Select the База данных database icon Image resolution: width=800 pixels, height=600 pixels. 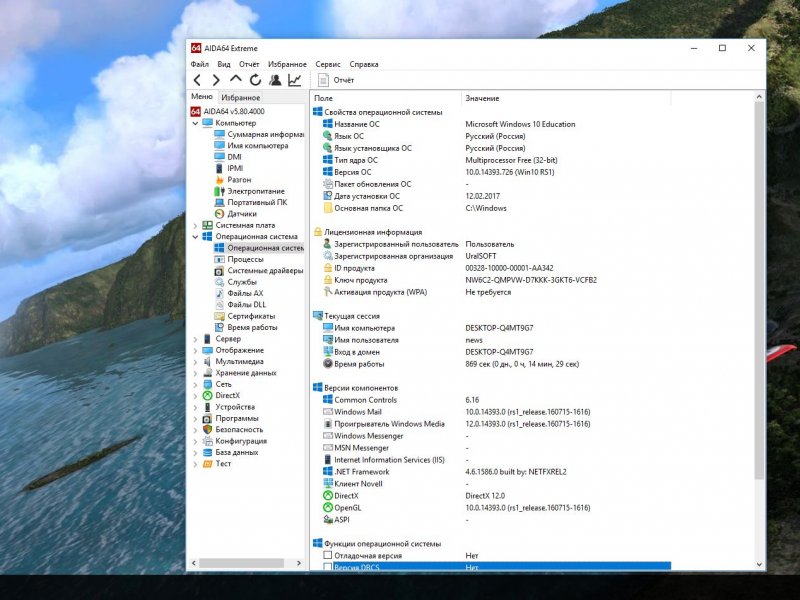click(x=207, y=452)
